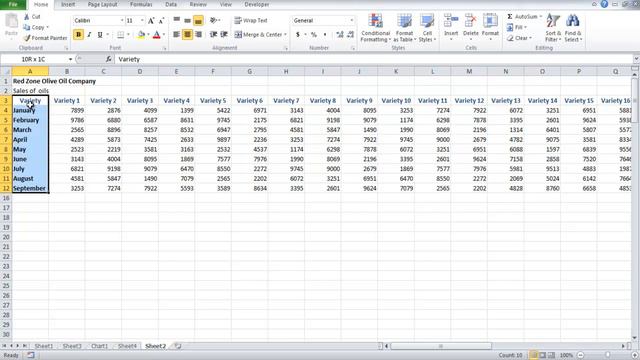The width and height of the screenshot is (640, 360).
Task: Click the Comma Style icon
Action: [325, 35]
